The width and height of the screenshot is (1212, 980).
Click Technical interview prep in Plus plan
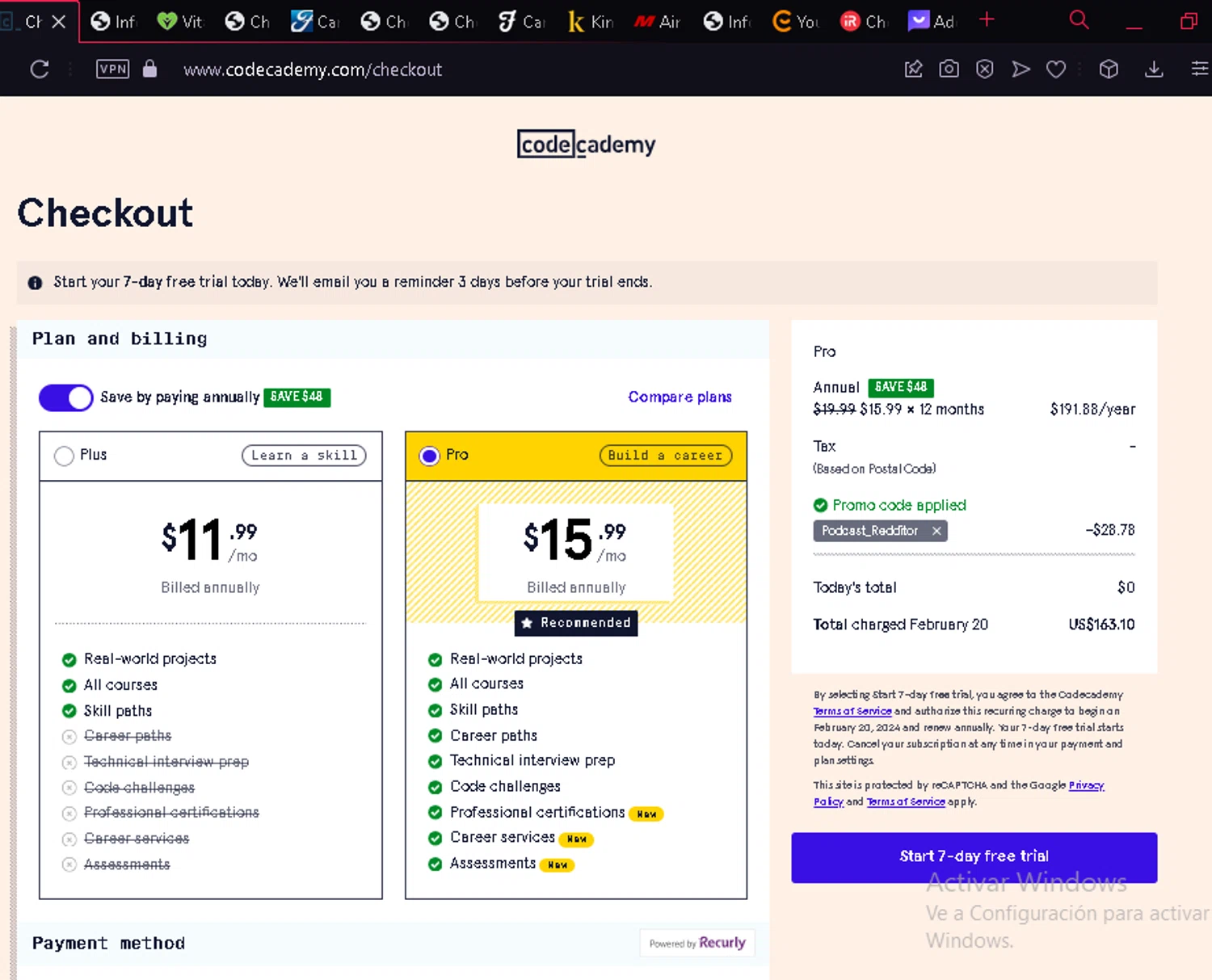[166, 761]
